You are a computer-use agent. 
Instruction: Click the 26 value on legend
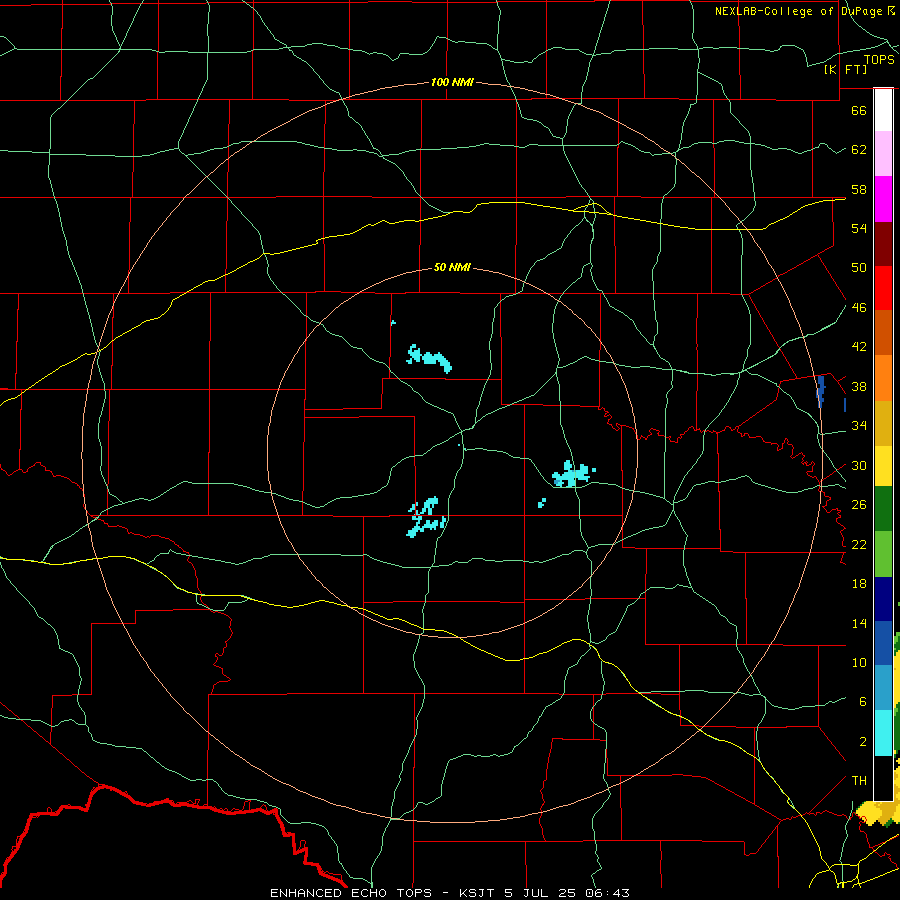859,505
